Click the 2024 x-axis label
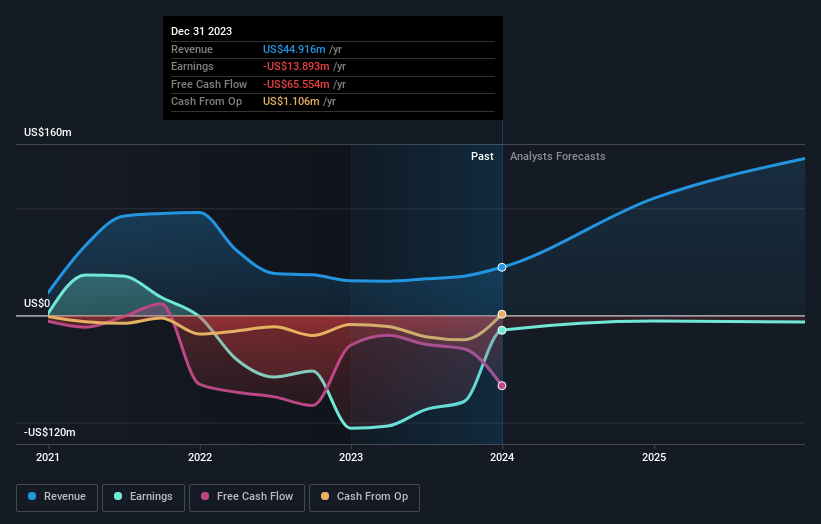The image size is (821, 524). tap(502, 458)
